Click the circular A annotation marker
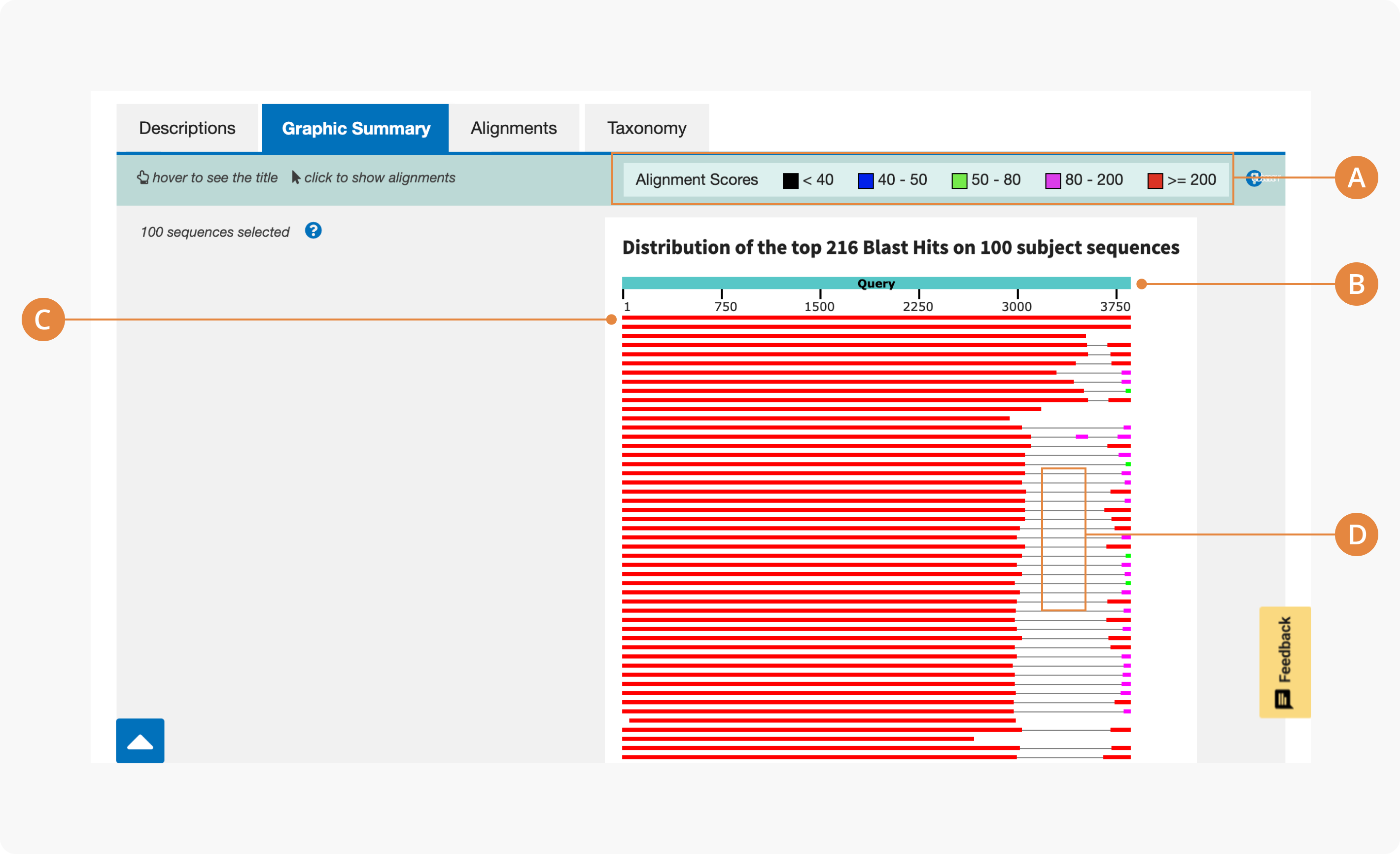 click(1356, 178)
